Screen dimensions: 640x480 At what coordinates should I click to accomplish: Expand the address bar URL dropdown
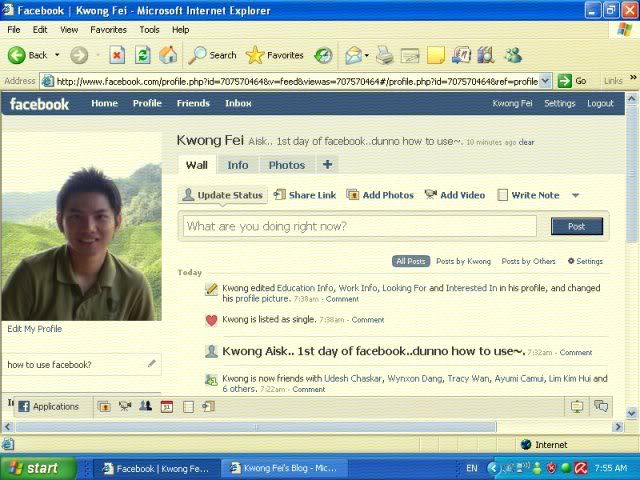tap(545, 81)
